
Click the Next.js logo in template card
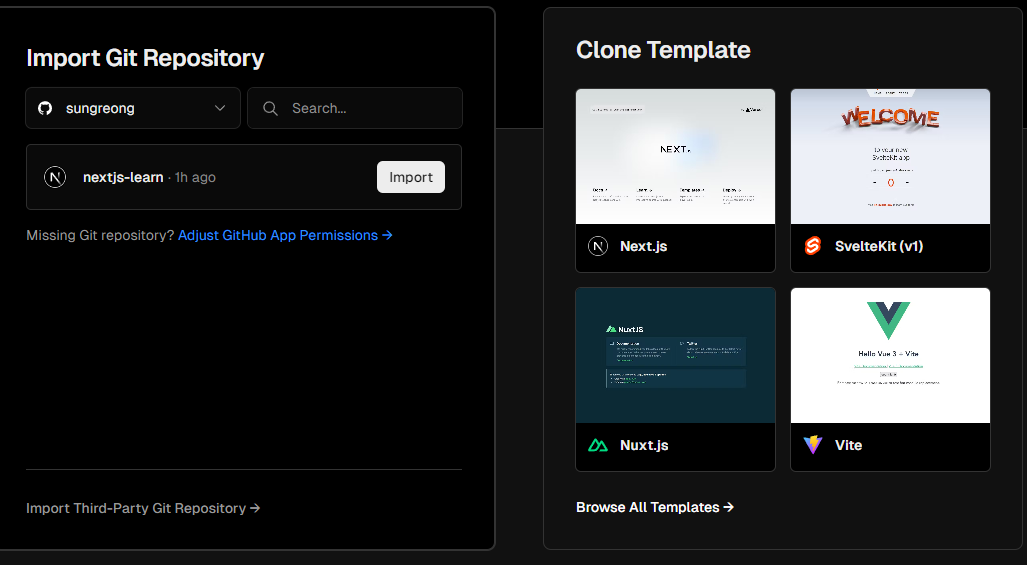click(x=598, y=246)
